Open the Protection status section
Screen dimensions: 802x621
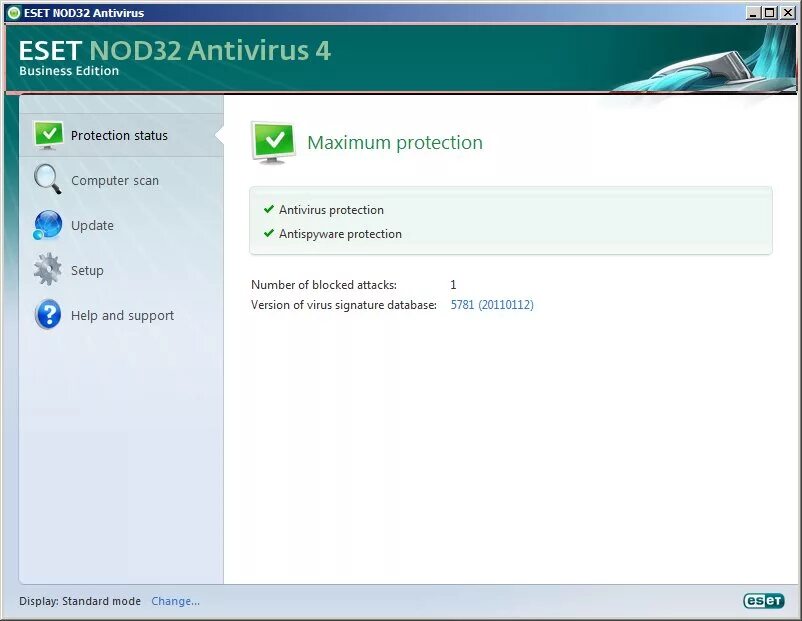click(119, 136)
